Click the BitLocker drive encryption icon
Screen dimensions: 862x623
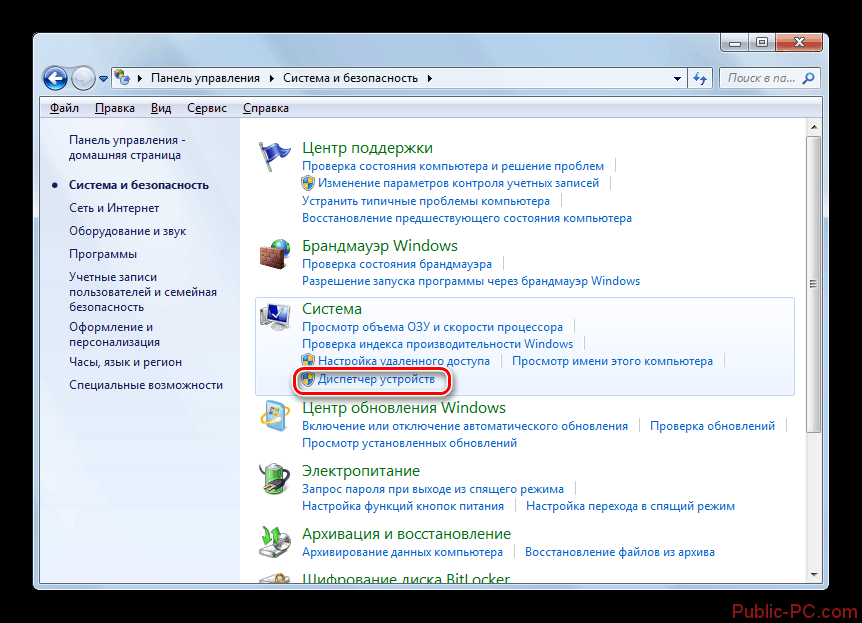[x=274, y=579]
